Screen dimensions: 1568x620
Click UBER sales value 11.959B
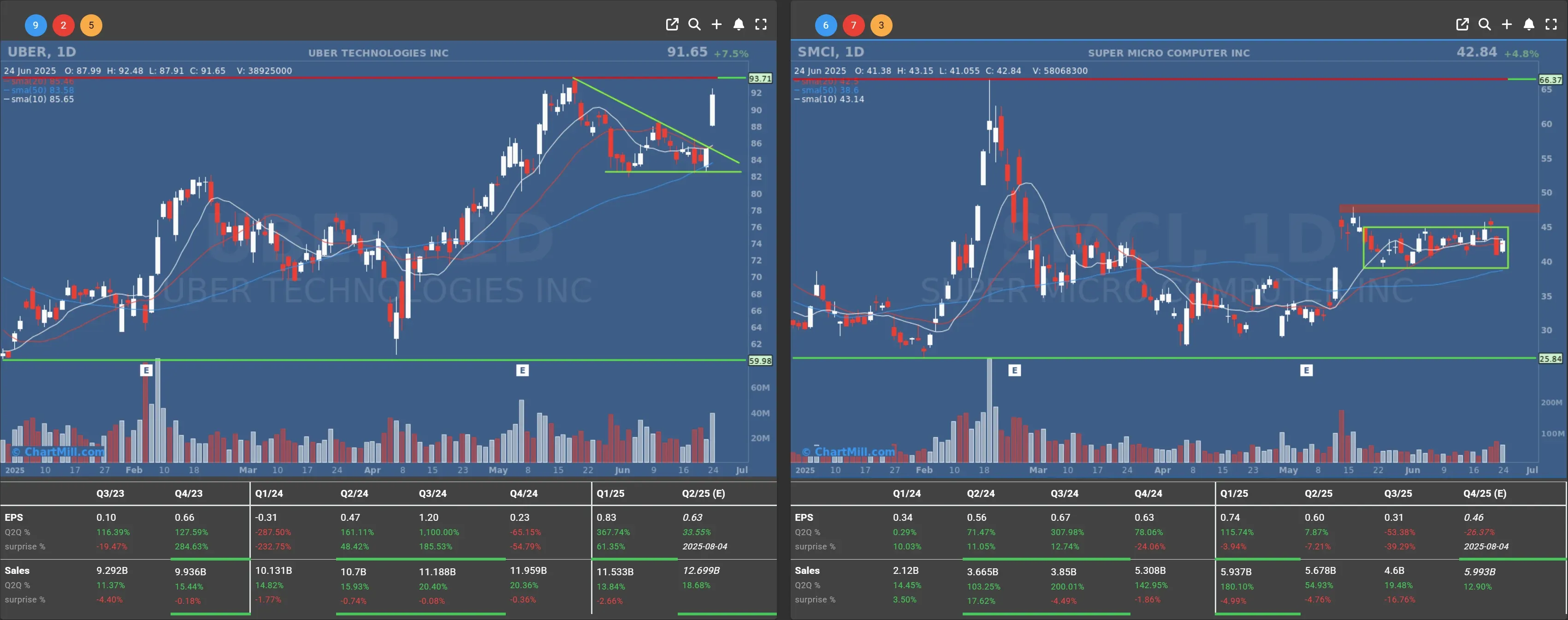(528, 571)
